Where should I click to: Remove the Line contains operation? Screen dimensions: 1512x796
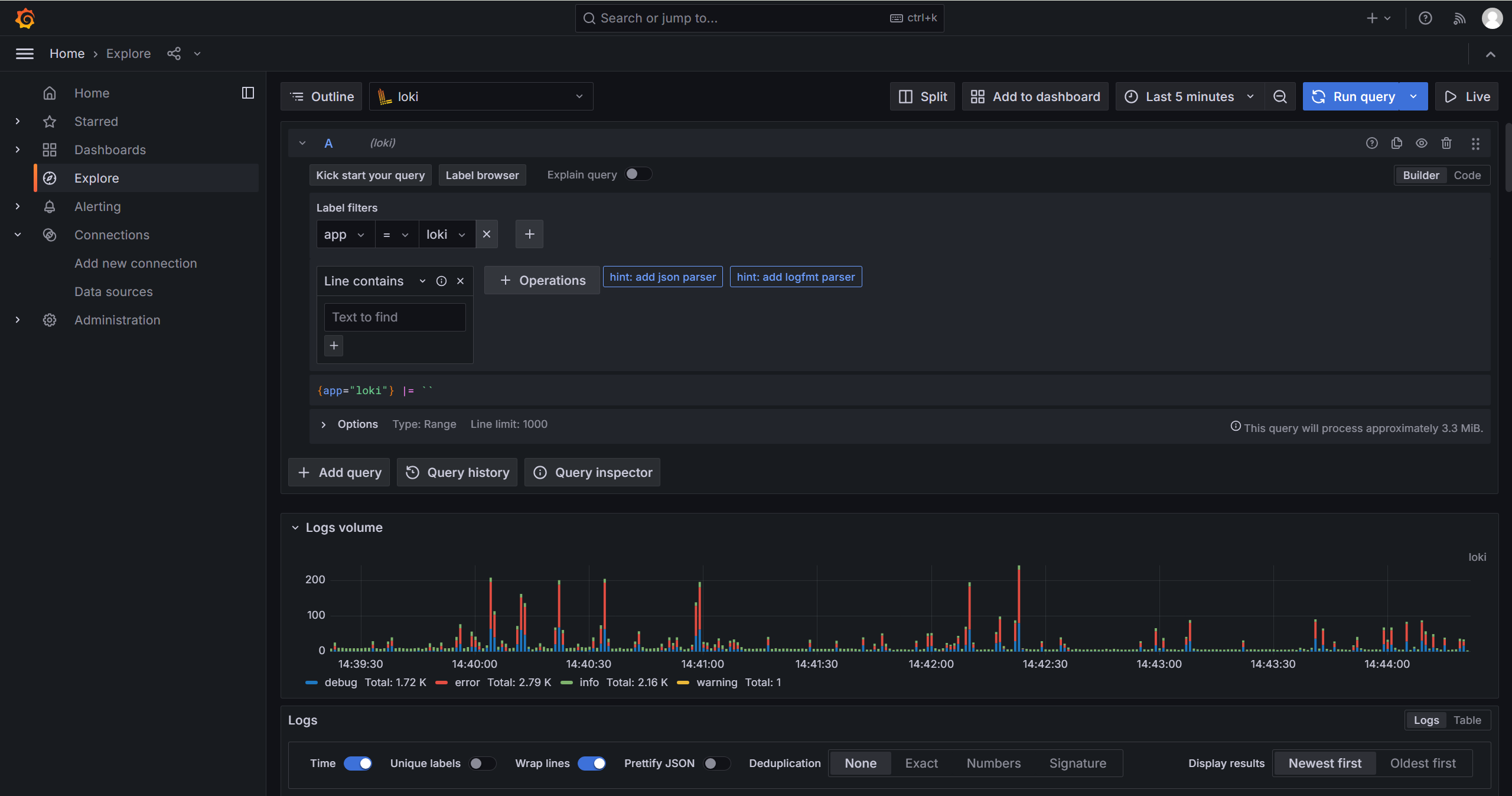click(x=461, y=281)
